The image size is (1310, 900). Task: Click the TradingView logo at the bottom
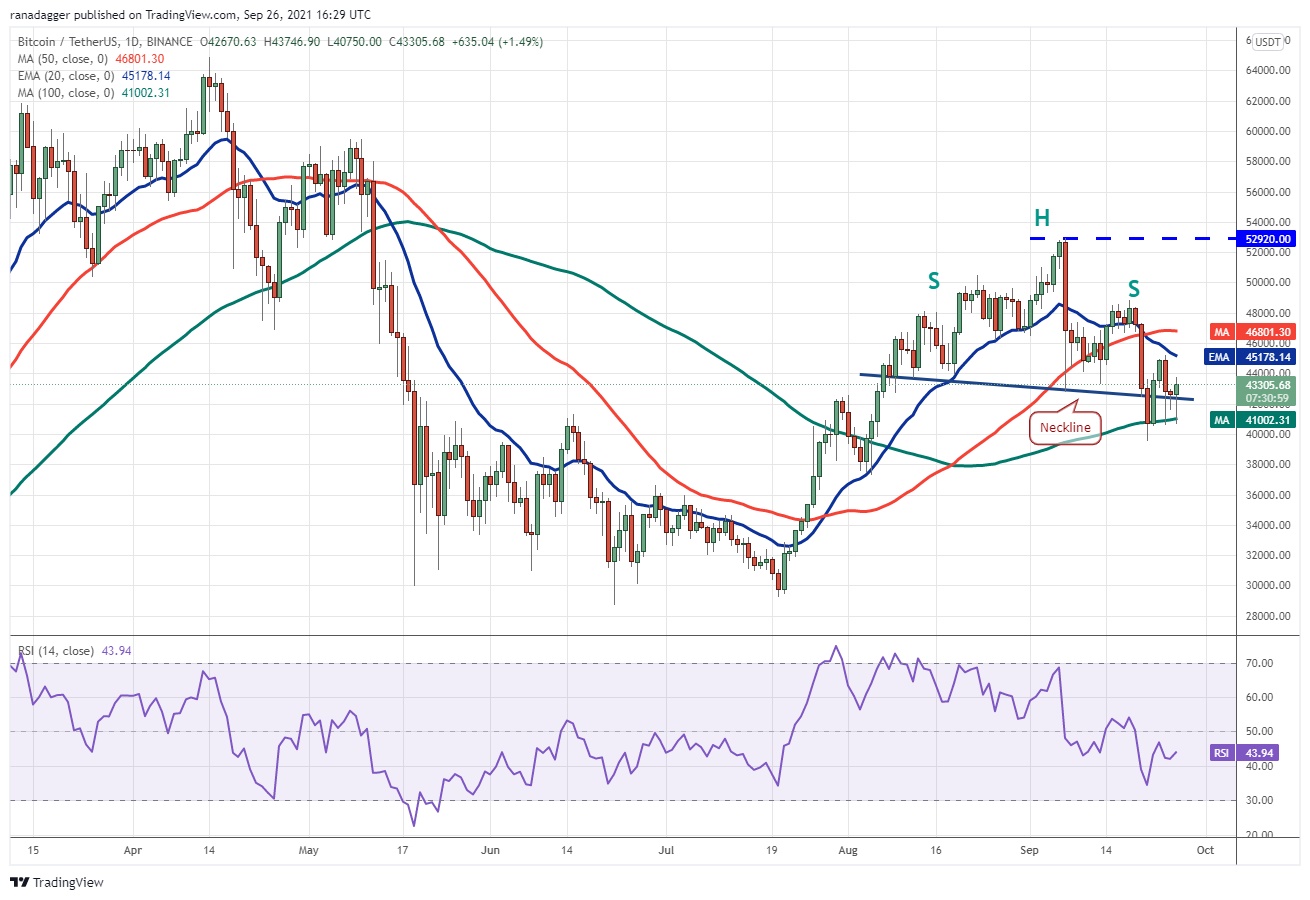coord(57,883)
